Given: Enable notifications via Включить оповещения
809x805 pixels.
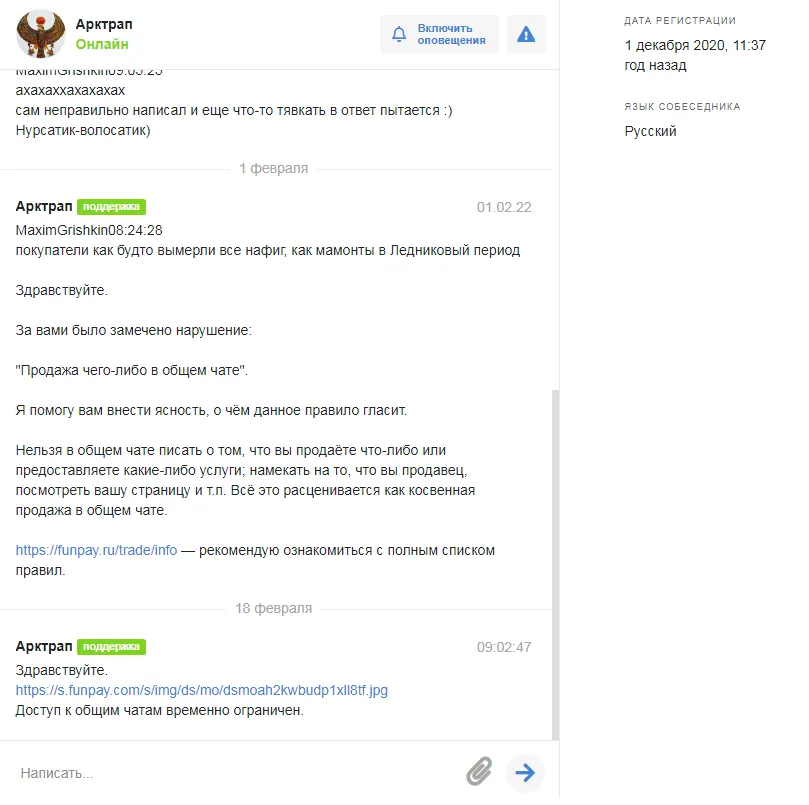Looking at the screenshot, I should click(440, 35).
